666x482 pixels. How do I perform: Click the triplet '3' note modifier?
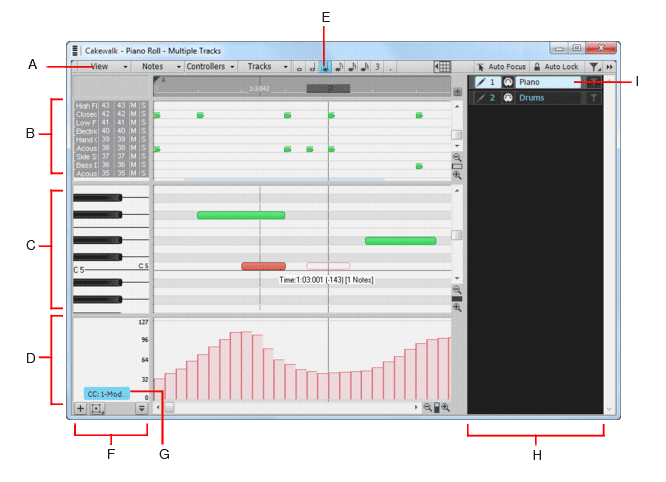(378, 67)
